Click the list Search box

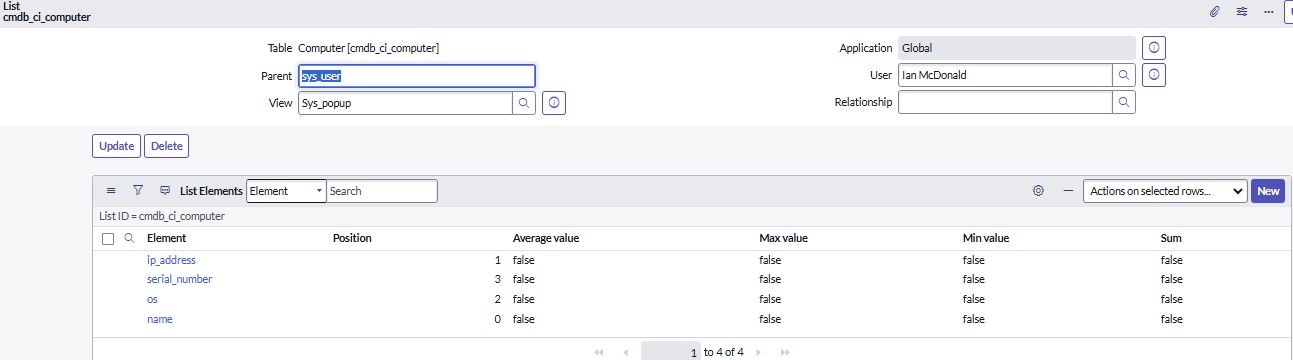pos(382,191)
